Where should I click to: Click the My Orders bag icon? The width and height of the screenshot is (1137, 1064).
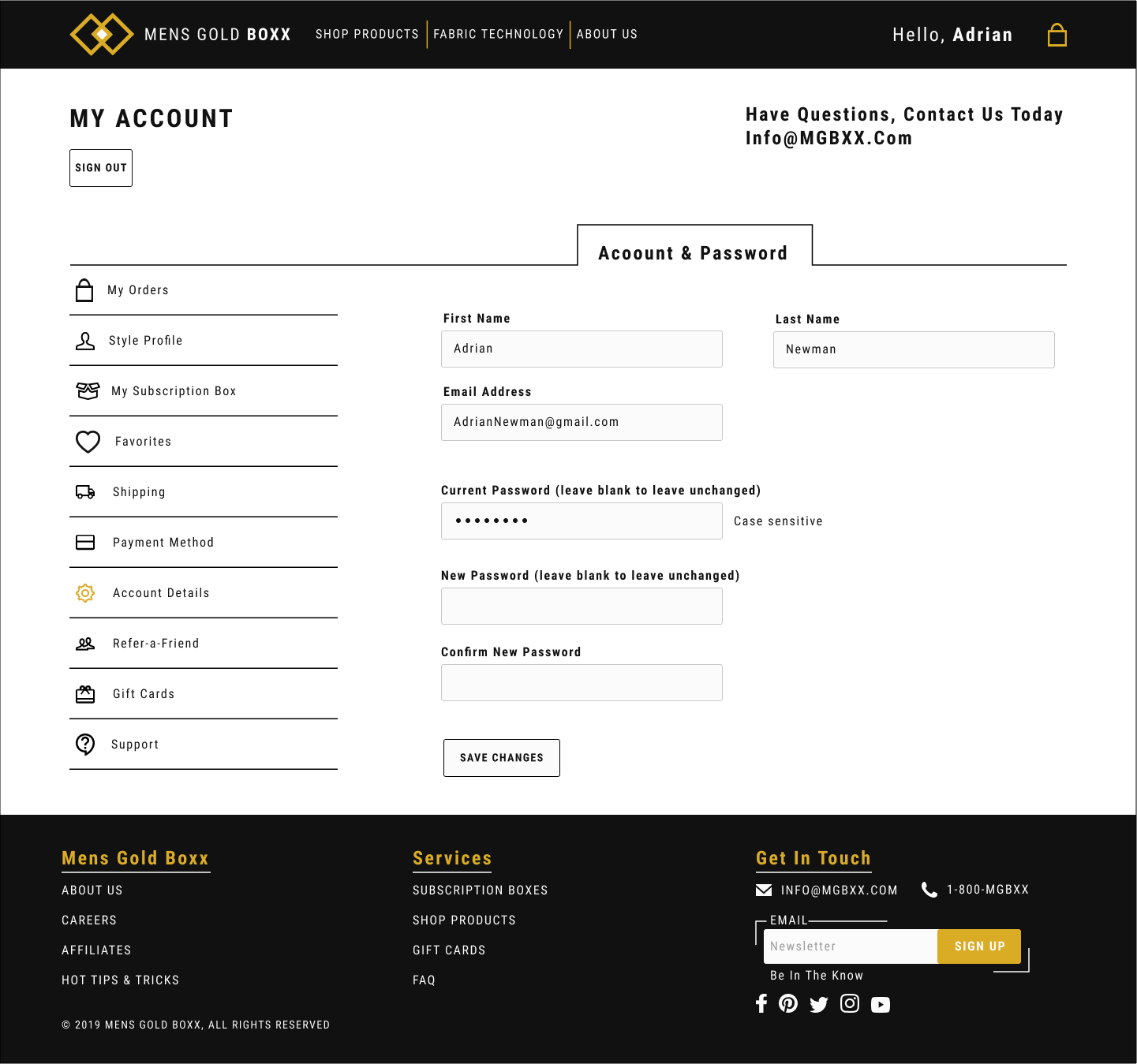tap(84, 290)
